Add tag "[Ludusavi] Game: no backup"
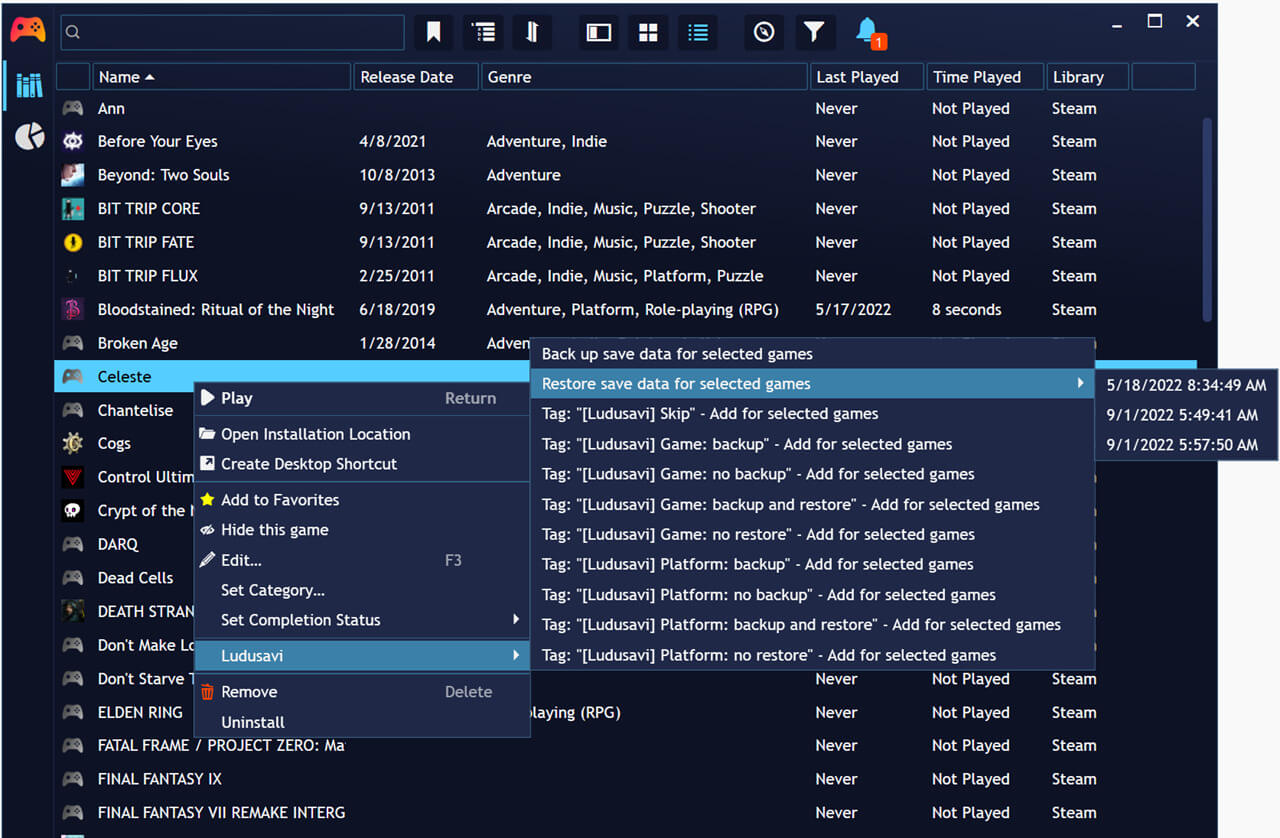The image size is (1280, 838). [812, 474]
